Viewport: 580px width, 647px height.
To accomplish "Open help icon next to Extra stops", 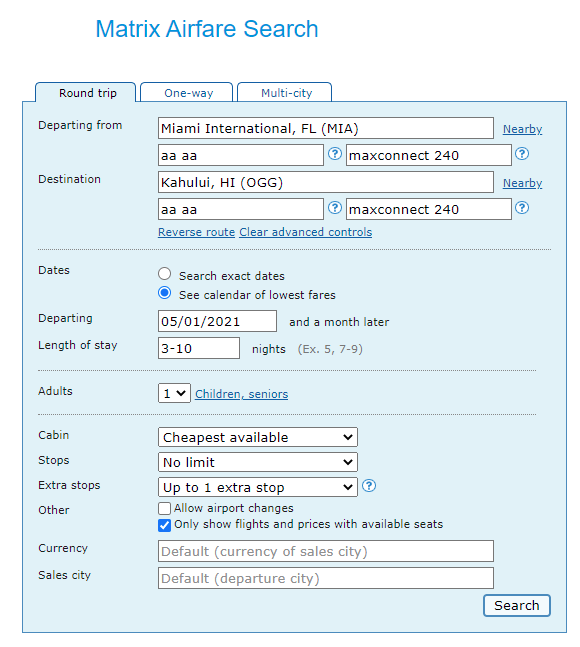I will coord(369,486).
